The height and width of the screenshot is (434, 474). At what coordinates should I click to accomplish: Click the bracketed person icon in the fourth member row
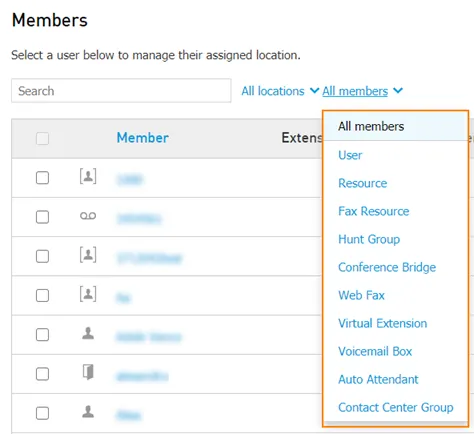click(88, 294)
